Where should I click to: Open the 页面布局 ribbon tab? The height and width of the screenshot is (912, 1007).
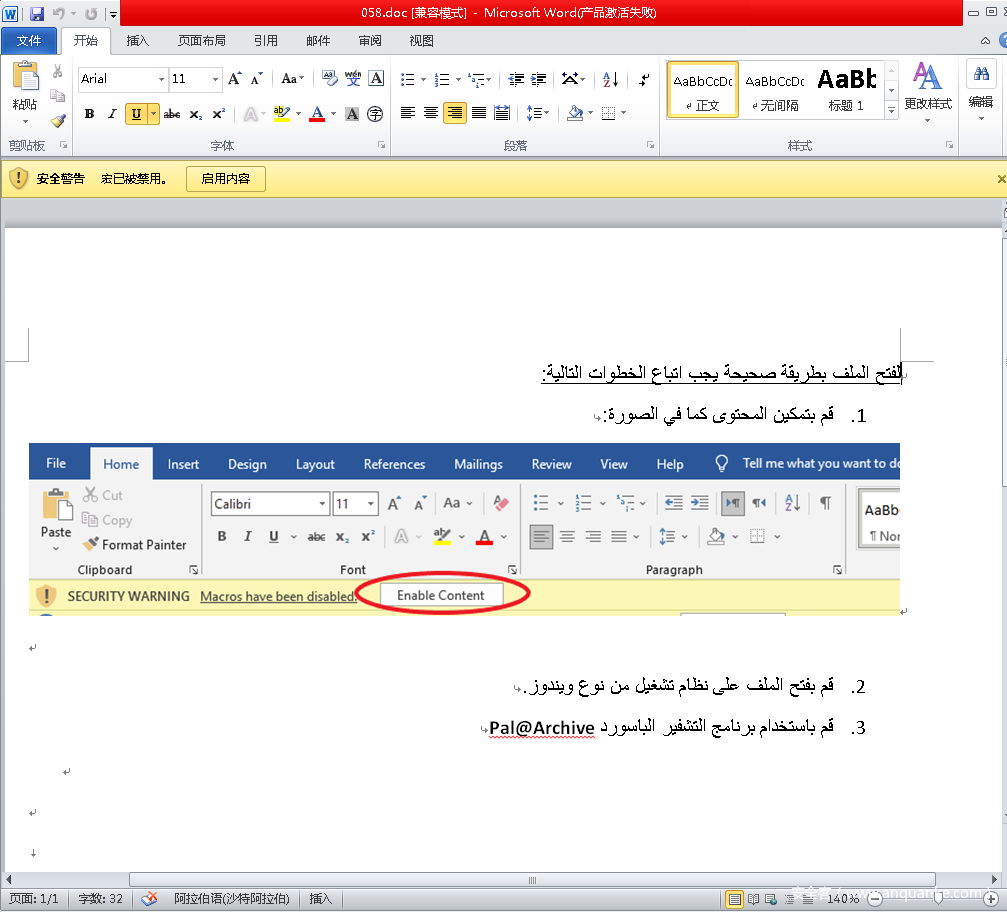coord(202,41)
